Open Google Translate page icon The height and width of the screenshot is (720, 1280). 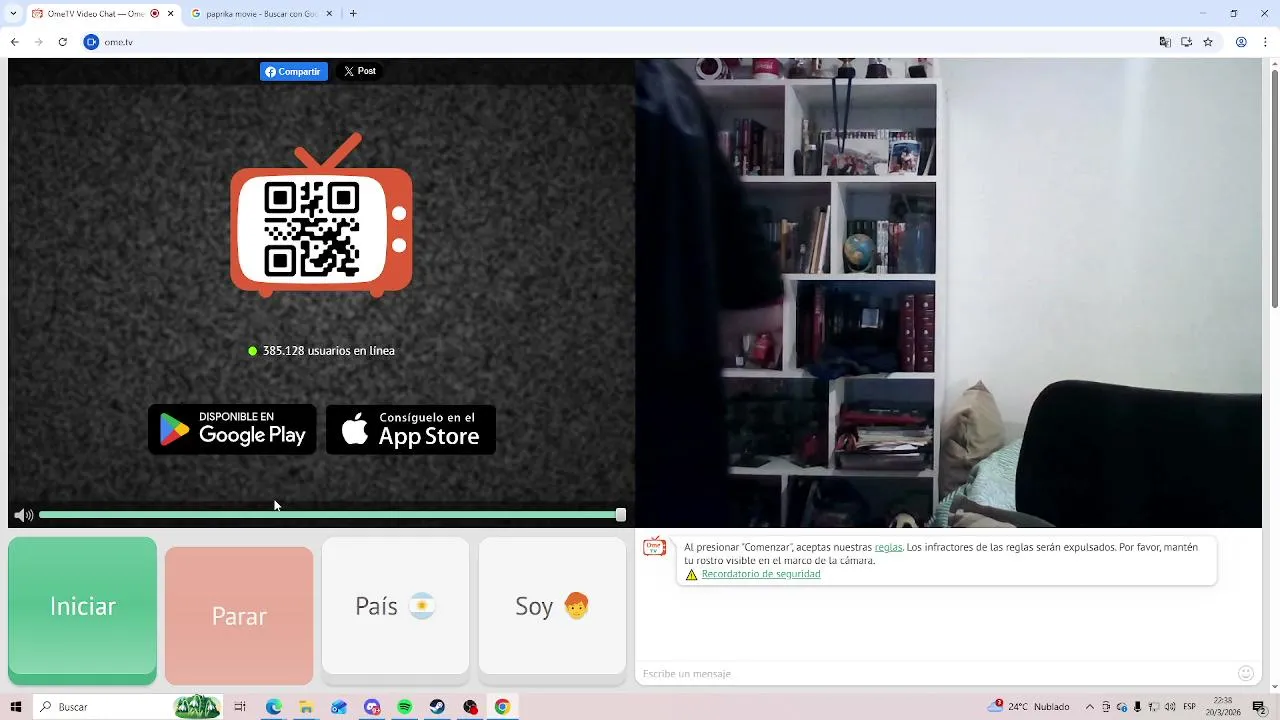(x=1165, y=42)
